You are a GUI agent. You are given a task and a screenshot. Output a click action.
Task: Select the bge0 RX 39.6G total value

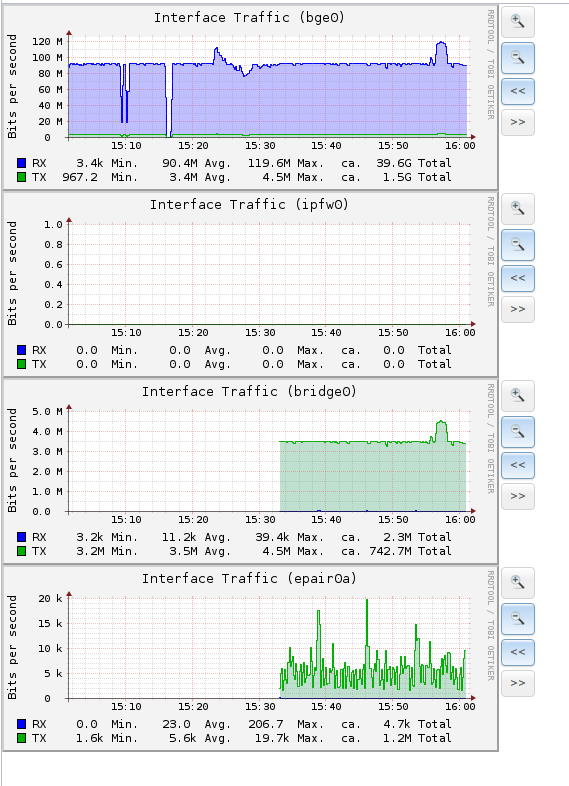tap(394, 163)
